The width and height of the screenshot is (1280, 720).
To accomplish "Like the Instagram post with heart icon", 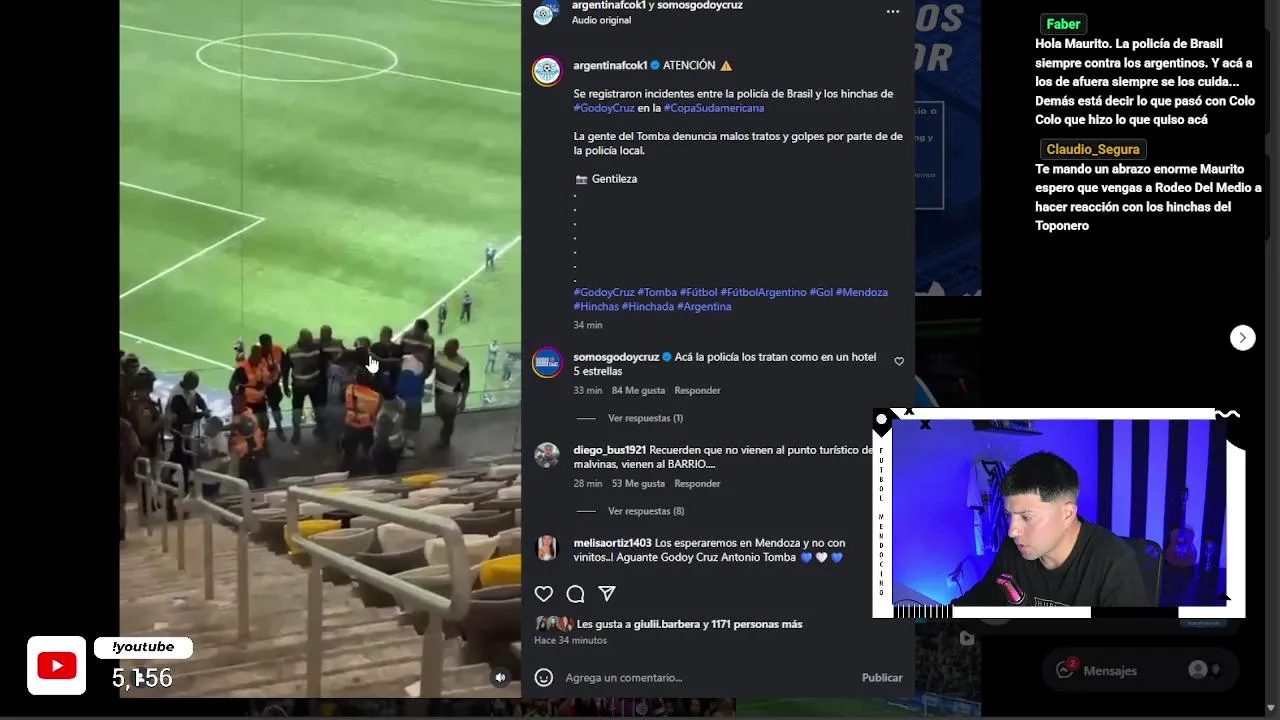I will [x=544, y=594].
